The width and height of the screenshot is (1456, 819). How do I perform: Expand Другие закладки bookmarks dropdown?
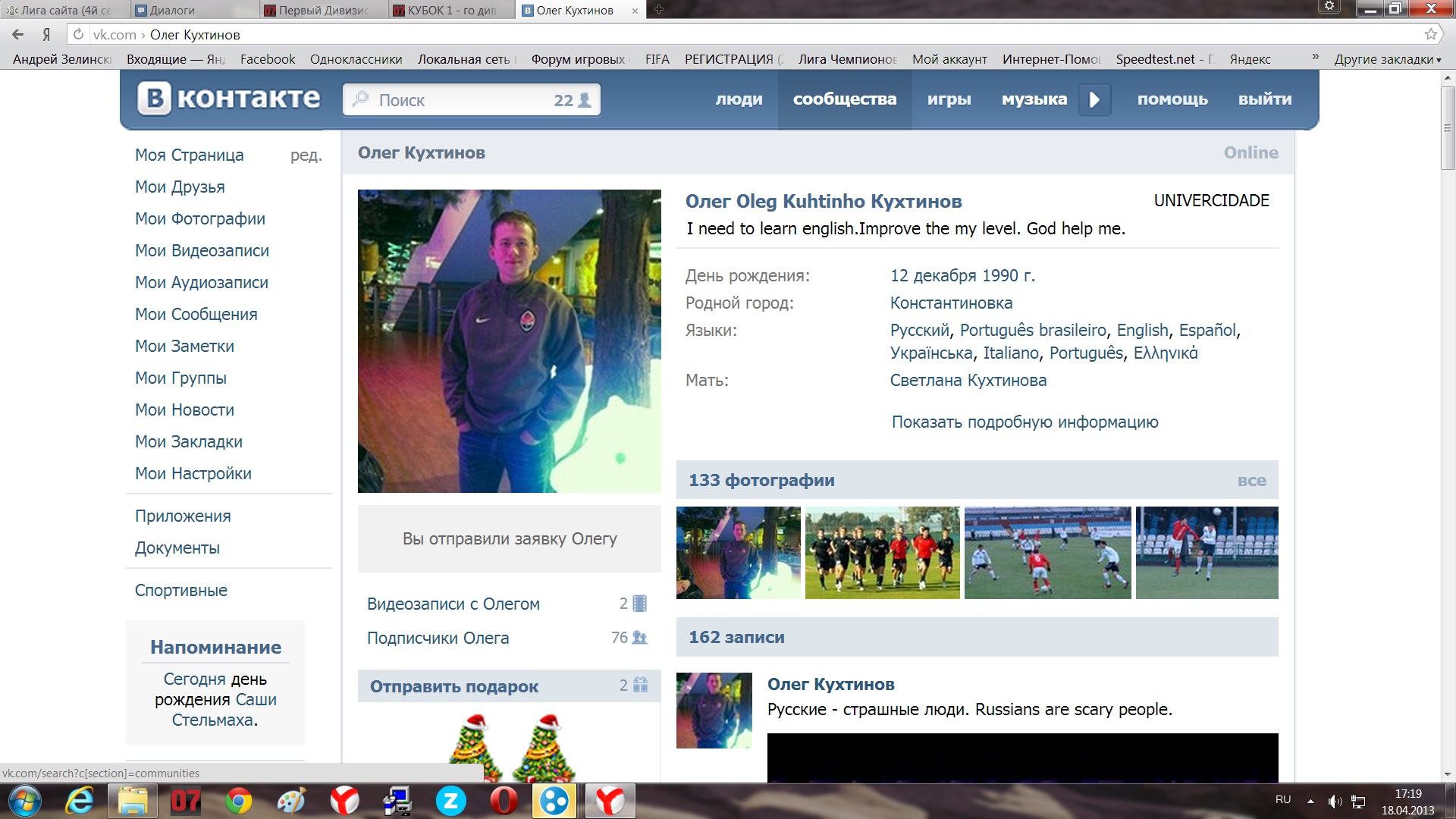click(1387, 59)
